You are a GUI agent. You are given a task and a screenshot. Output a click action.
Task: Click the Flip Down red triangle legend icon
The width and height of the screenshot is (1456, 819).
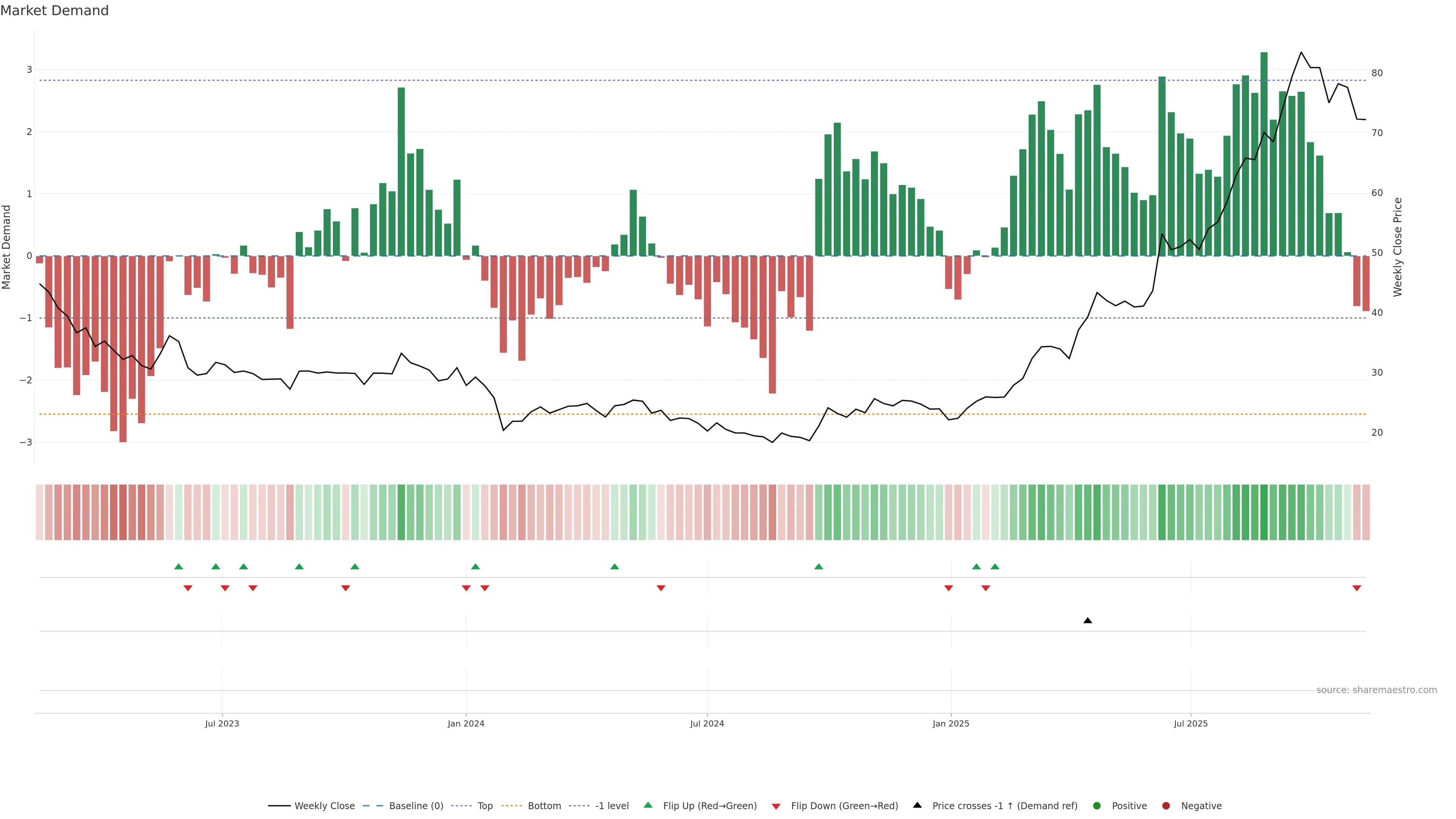(776, 806)
